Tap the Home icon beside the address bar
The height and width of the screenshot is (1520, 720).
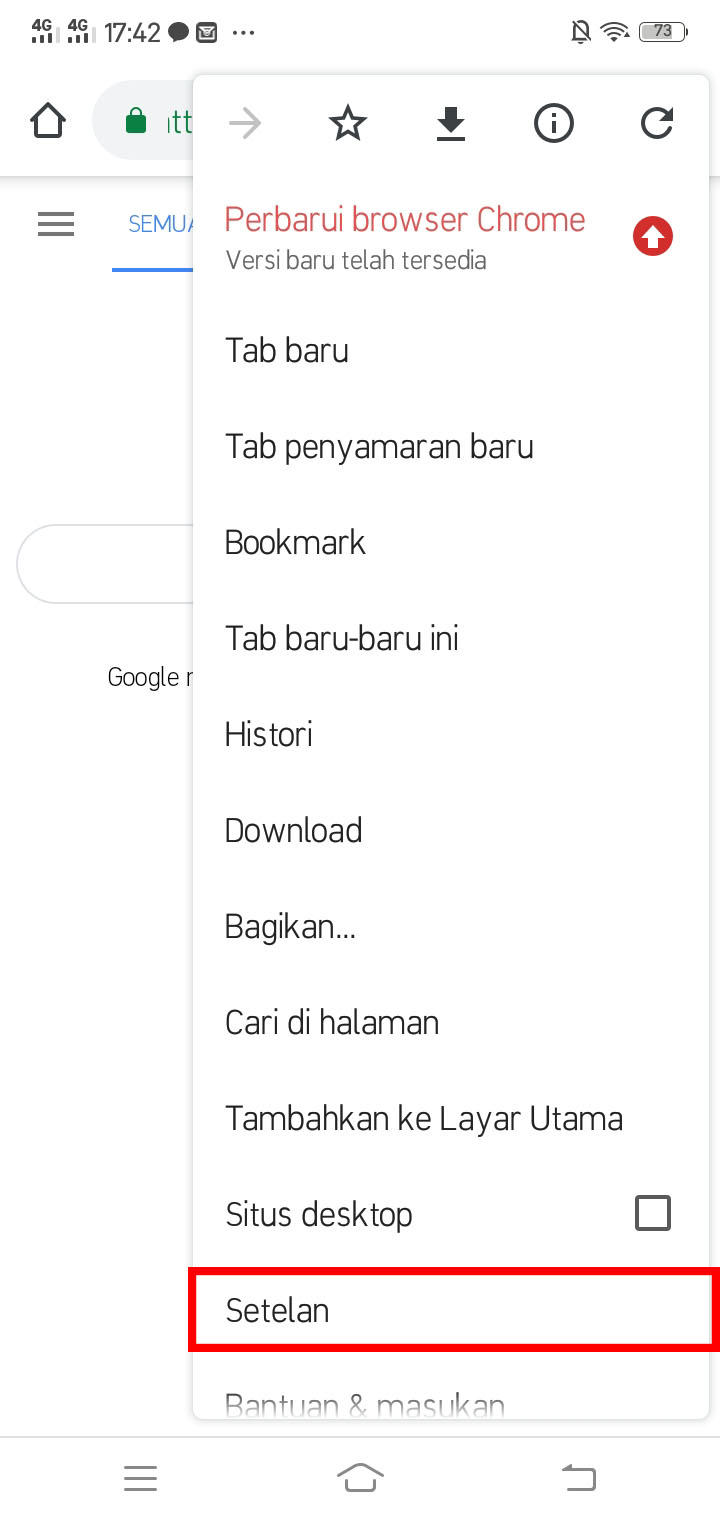47,121
